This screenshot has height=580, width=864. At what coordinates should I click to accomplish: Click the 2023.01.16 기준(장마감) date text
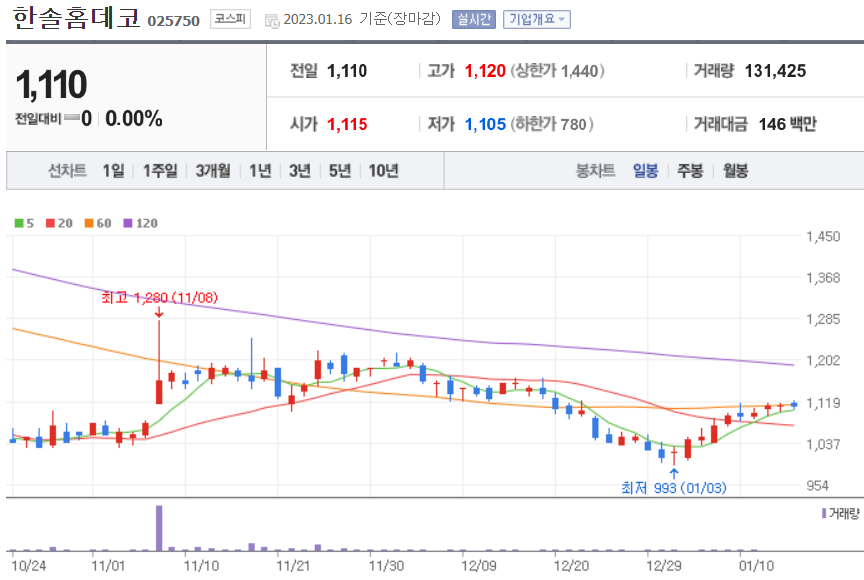pos(362,19)
